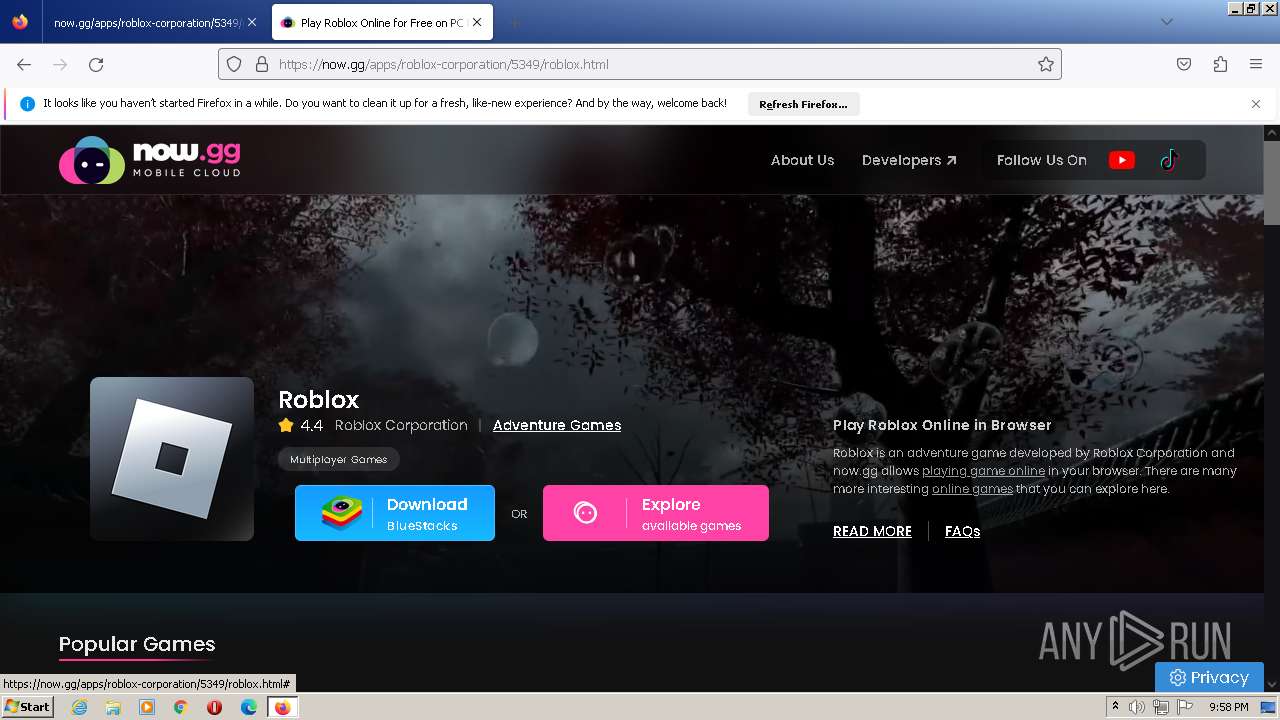1280x720 pixels.
Task: Close the first now.gg tab
Action: pyautogui.click(x=251, y=22)
